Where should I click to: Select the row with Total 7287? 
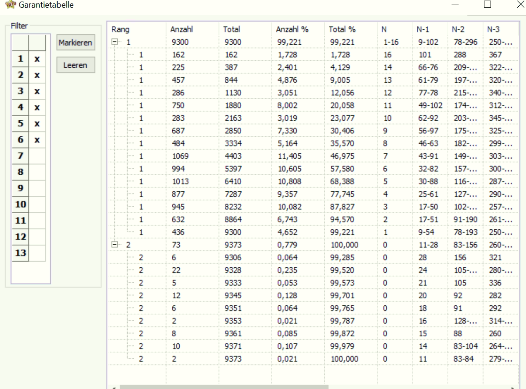pyautogui.click(x=314, y=194)
